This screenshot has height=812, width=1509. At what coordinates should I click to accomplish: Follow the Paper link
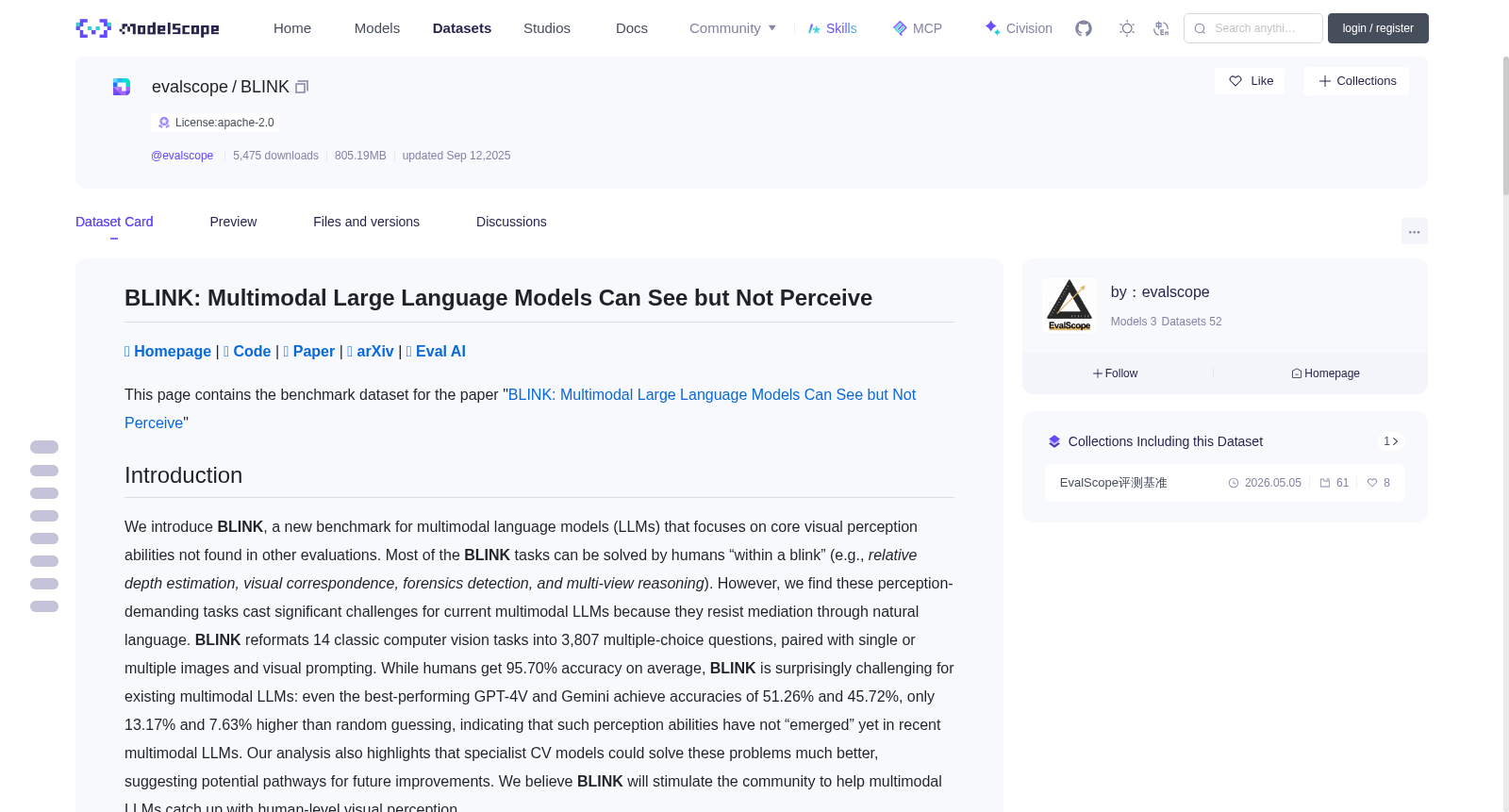point(309,351)
